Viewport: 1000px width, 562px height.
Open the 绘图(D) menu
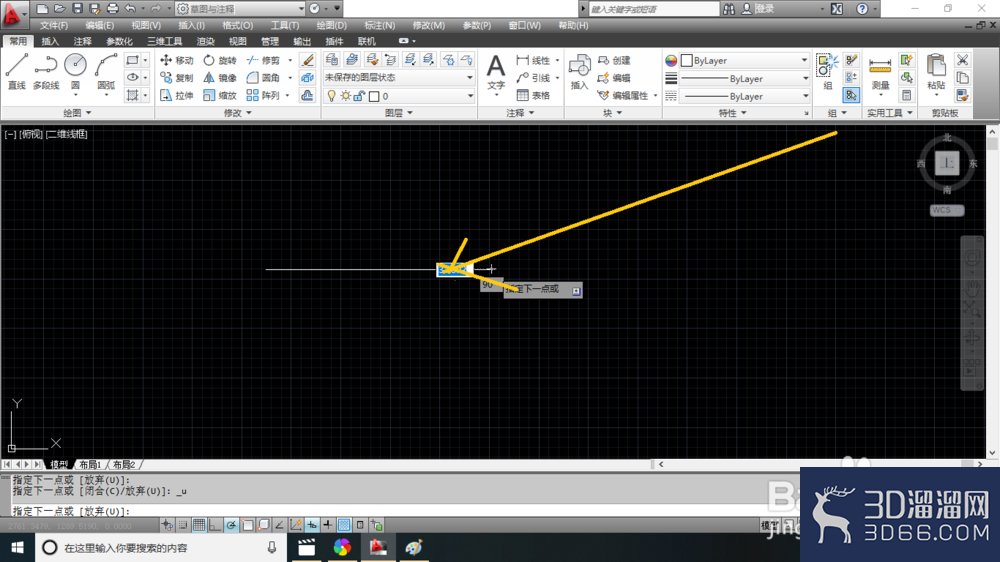click(x=332, y=26)
